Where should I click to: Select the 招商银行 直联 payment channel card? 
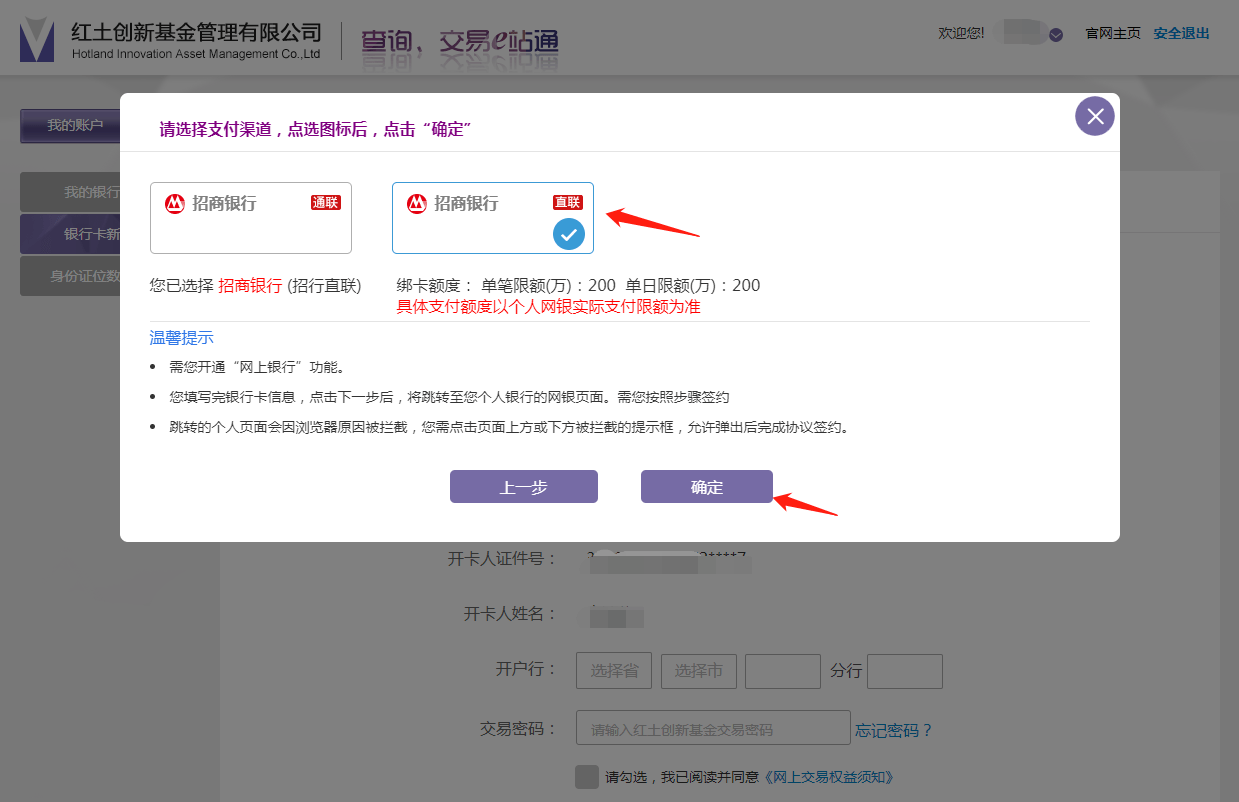click(493, 218)
